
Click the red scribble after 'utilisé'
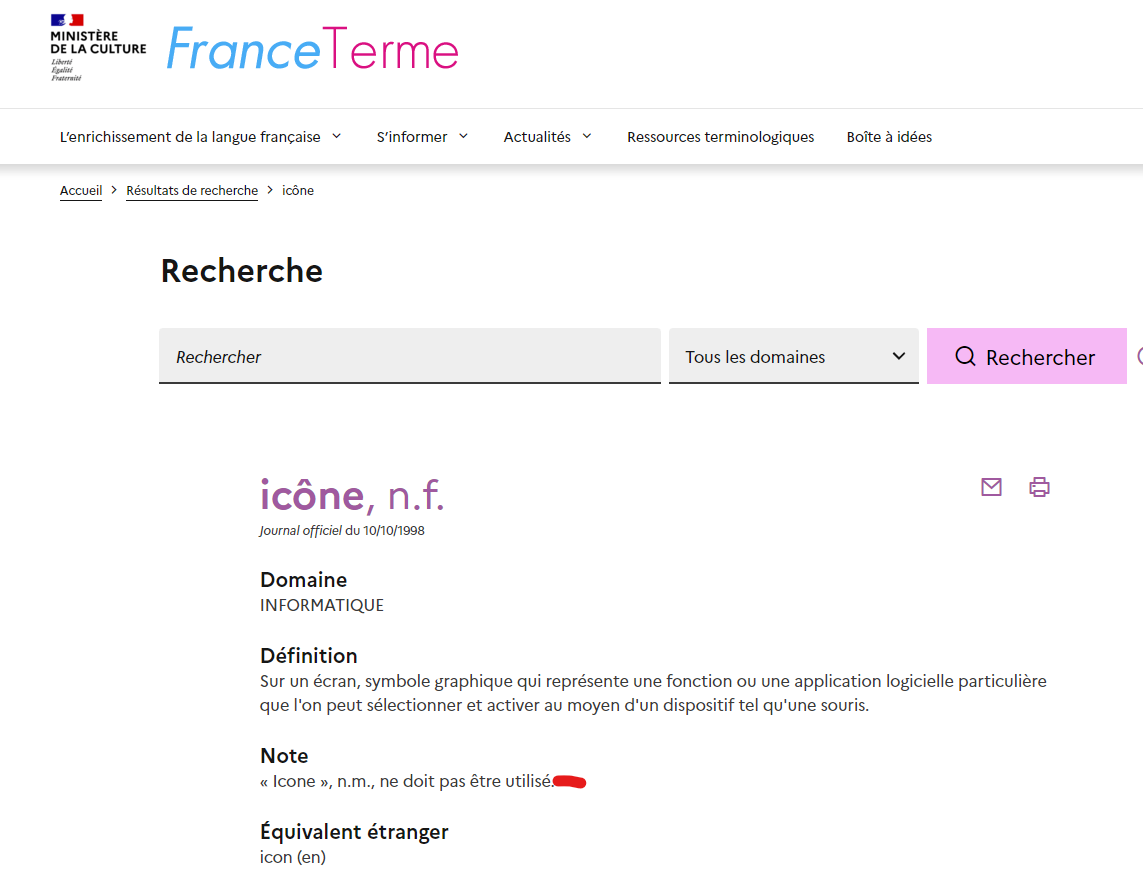569,782
